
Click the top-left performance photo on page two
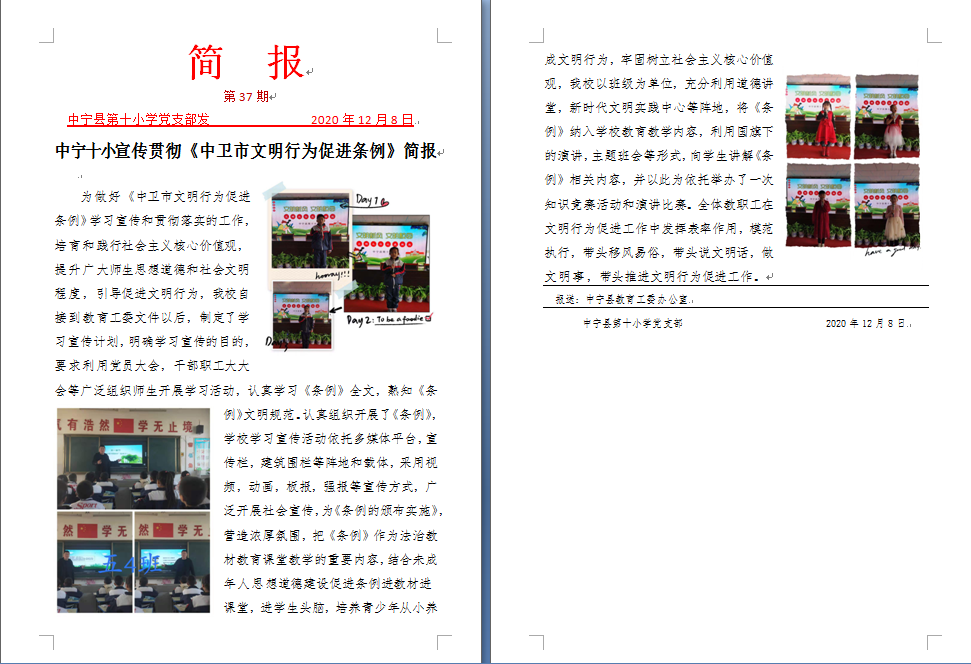(818, 115)
